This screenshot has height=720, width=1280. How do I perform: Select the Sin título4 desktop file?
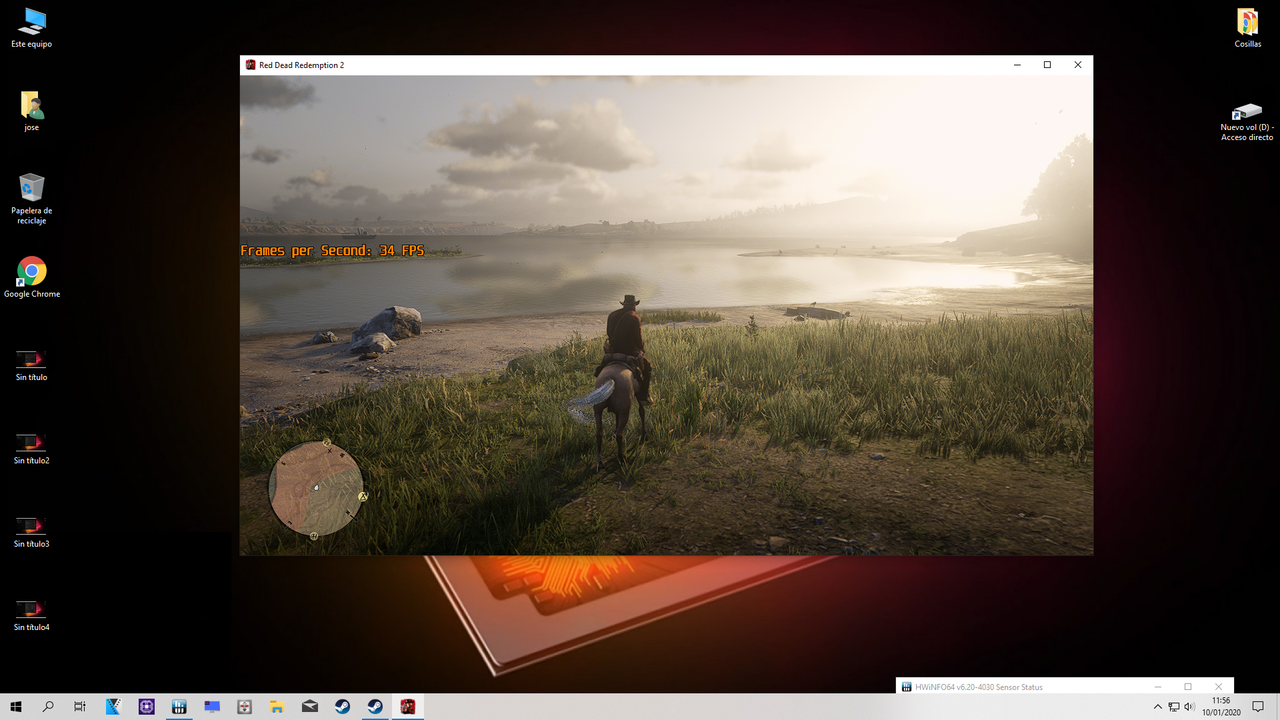click(31, 614)
